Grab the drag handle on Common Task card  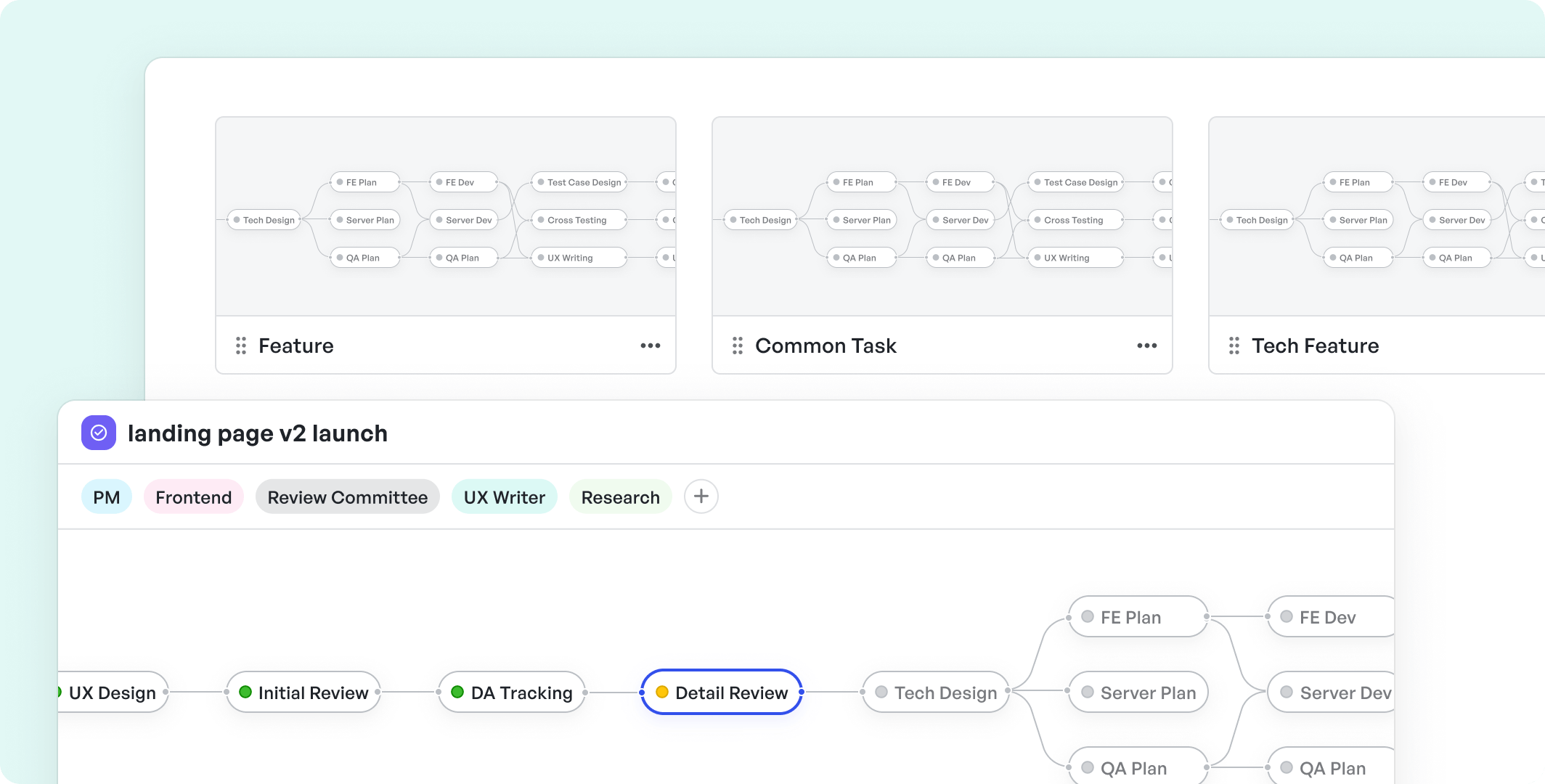click(738, 346)
